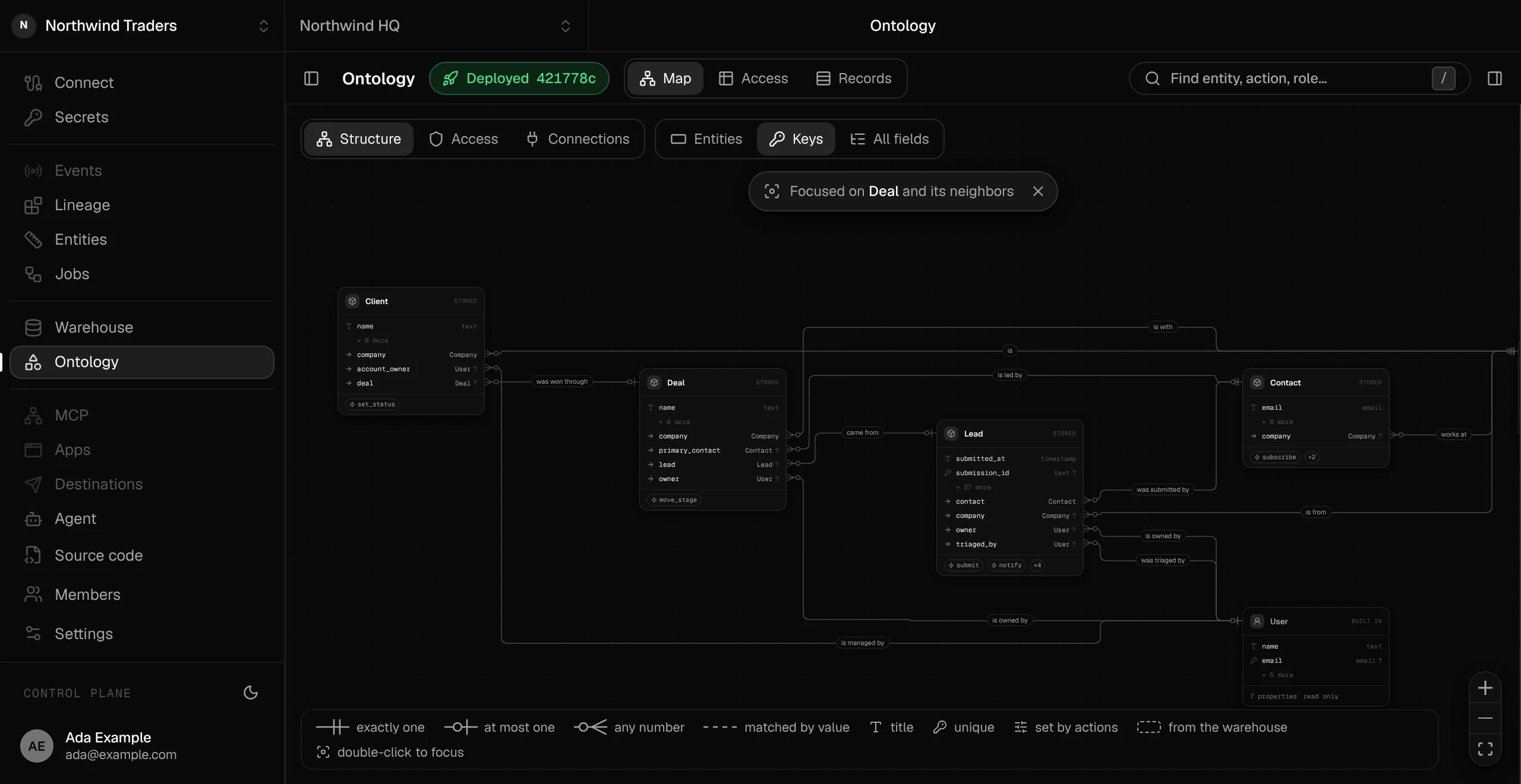This screenshot has width=1521, height=784.
Task: Zoom in on the map canvas
Action: [x=1485, y=688]
